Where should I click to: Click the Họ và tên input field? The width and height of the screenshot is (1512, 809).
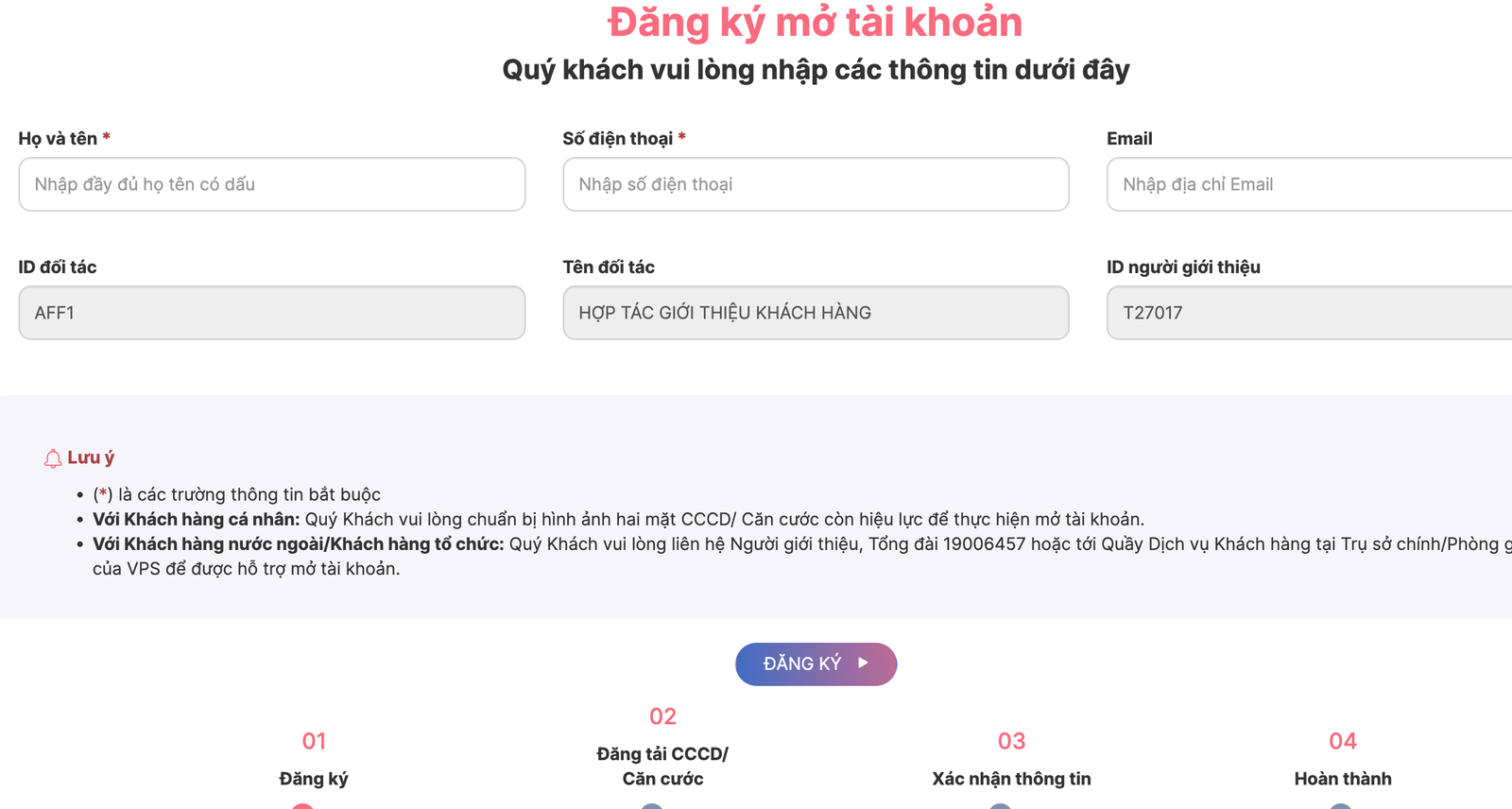(272, 184)
